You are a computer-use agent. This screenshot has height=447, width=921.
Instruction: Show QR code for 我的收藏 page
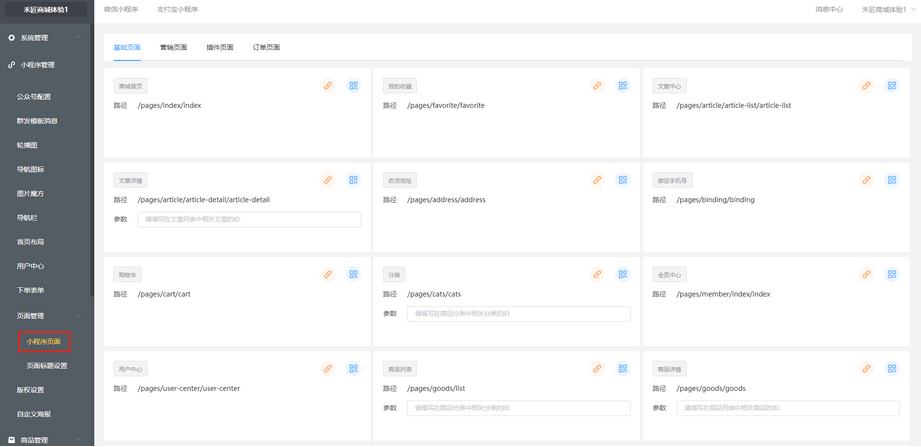622,86
